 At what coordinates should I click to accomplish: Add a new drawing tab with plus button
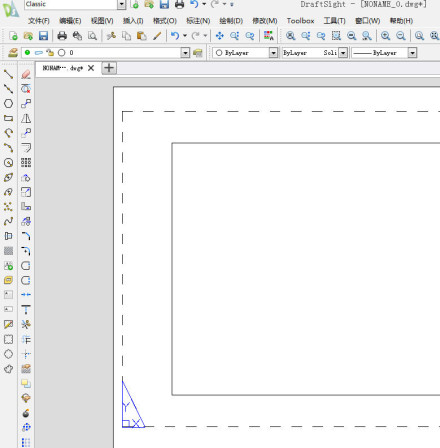[x=109, y=68]
